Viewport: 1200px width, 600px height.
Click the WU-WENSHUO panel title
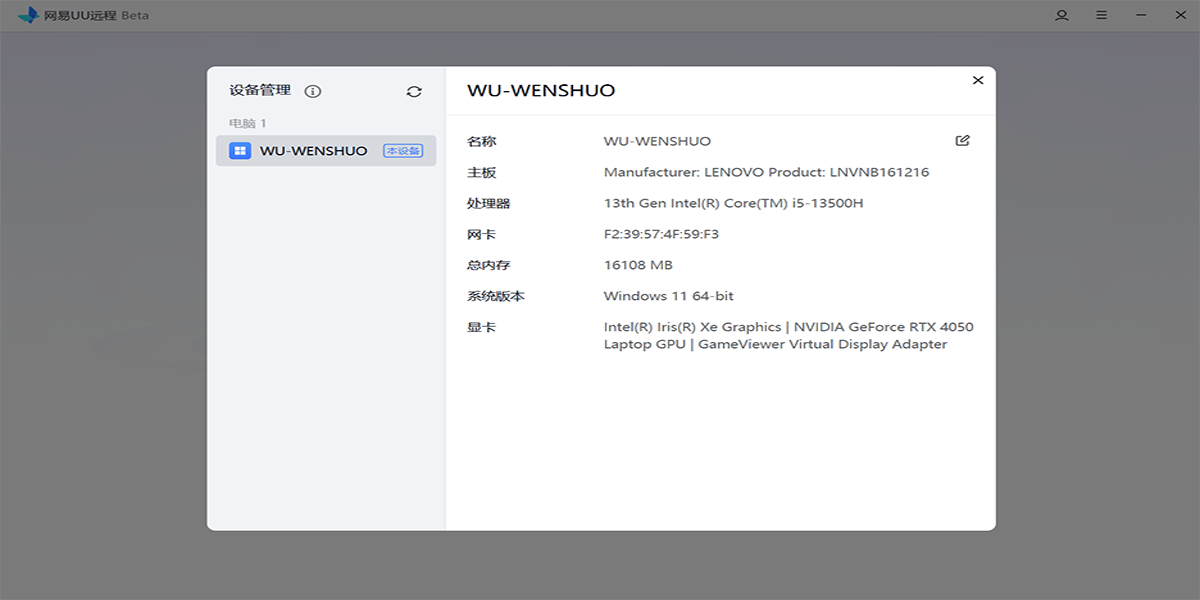(541, 91)
